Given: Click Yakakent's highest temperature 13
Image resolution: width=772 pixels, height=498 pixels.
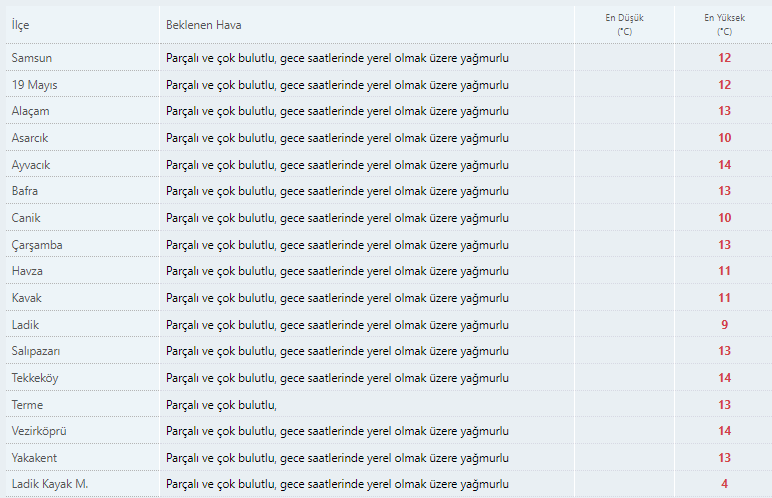Looking at the screenshot, I should [x=724, y=458].
